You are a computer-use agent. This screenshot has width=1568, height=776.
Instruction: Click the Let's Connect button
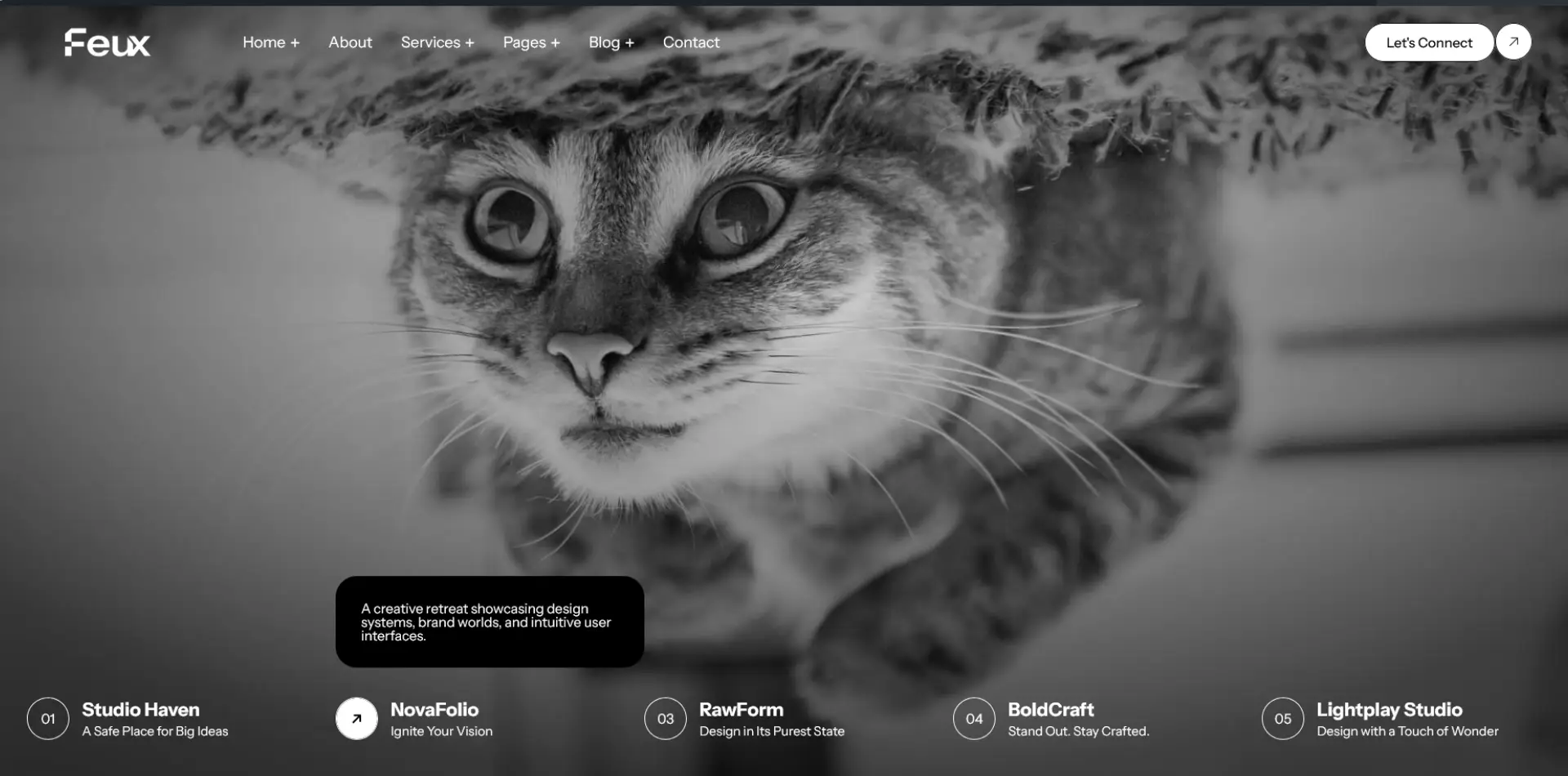click(1429, 42)
